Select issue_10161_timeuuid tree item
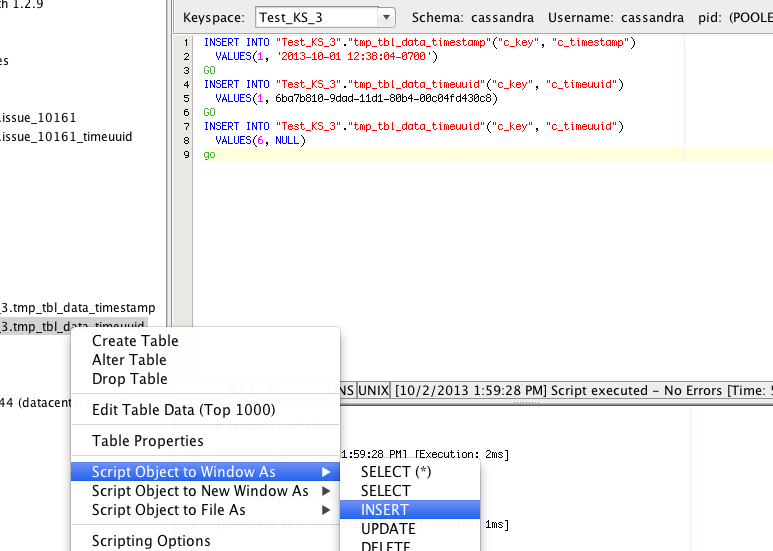 point(66,137)
